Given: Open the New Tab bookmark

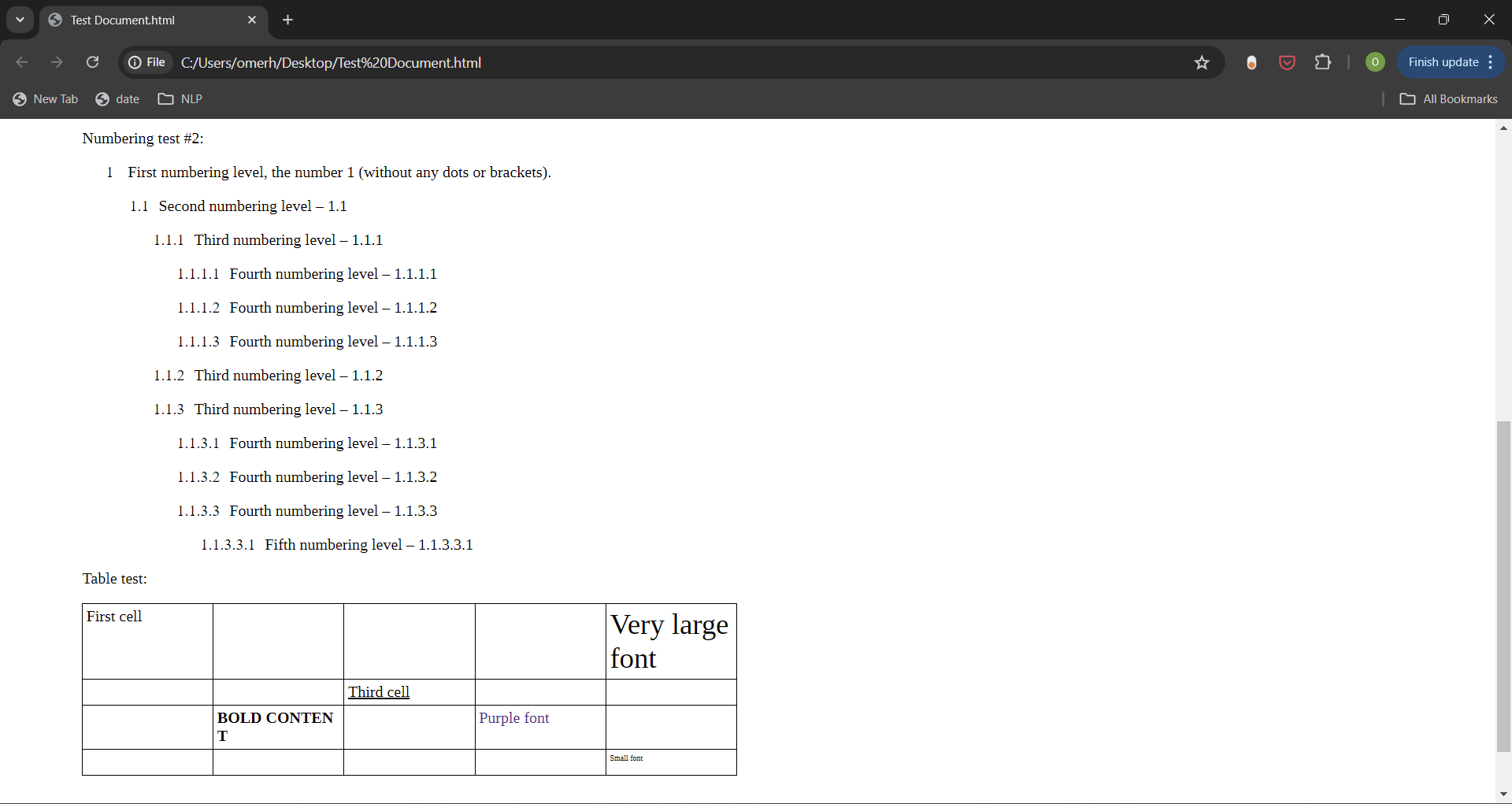Looking at the screenshot, I should (46, 99).
